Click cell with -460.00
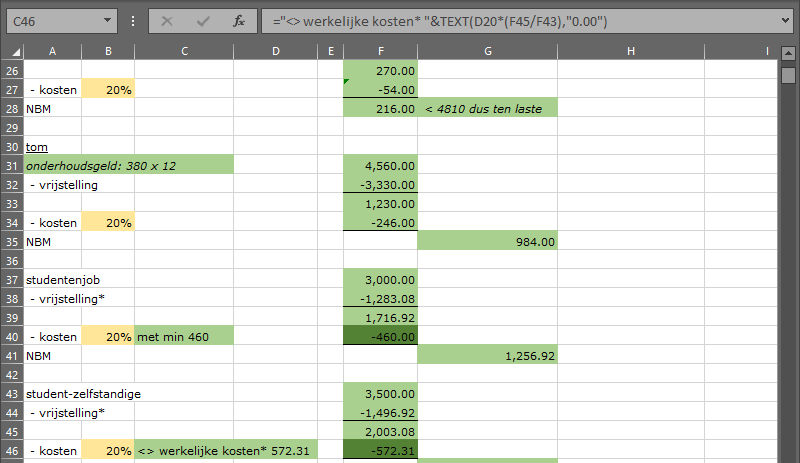 coord(381,337)
